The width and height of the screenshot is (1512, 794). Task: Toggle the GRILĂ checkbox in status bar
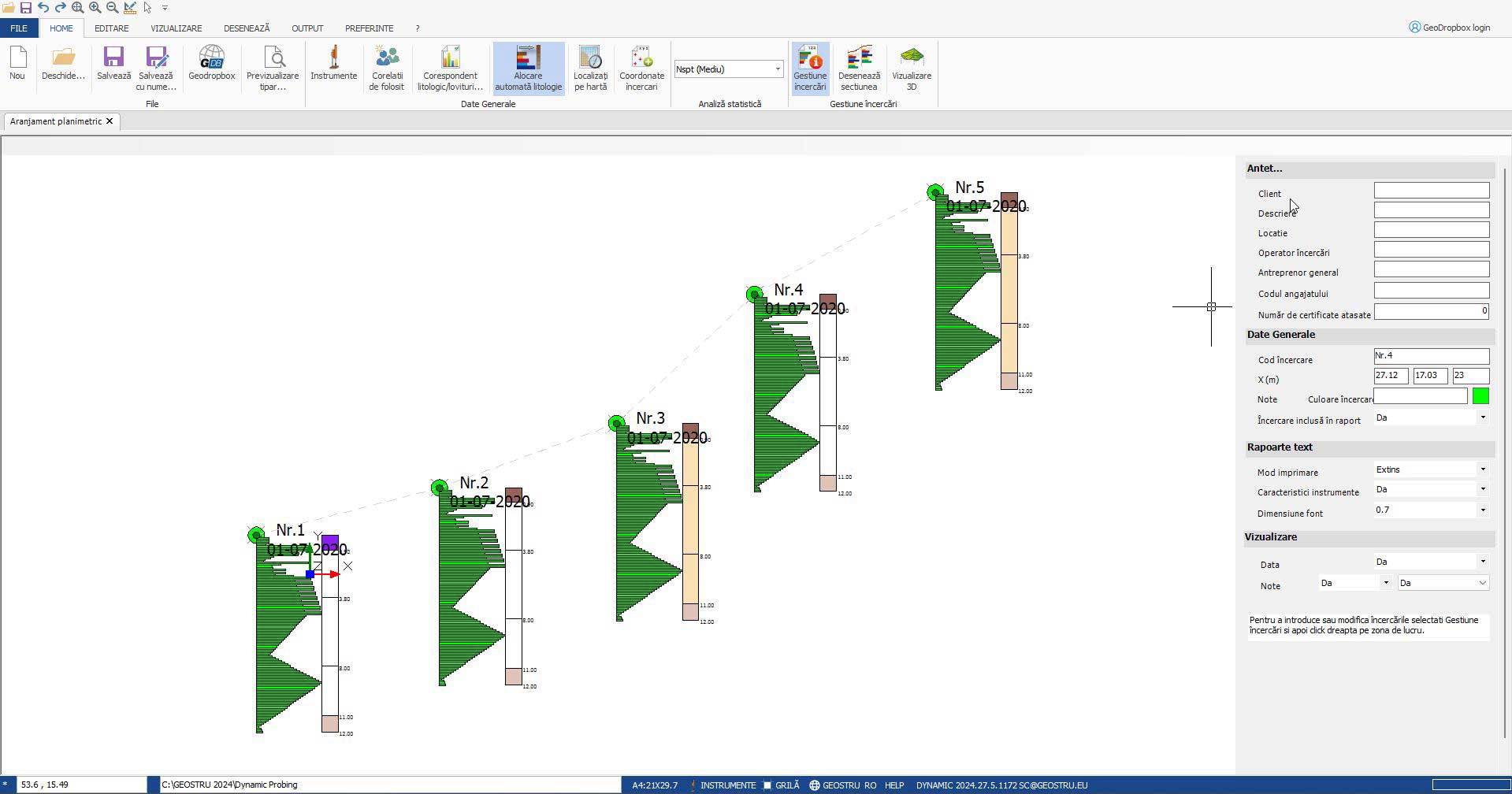[767, 785]
